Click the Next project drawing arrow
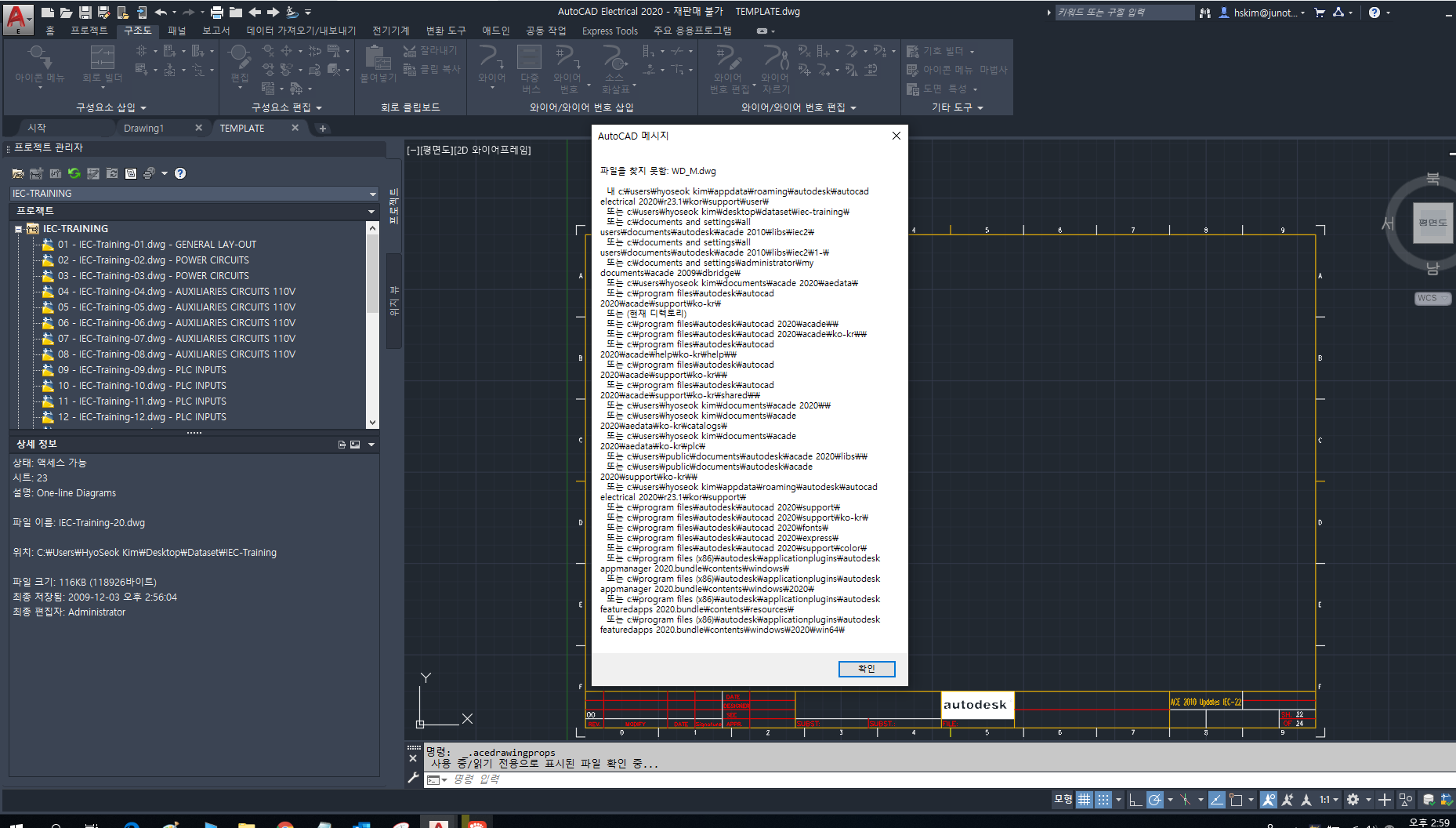The height and width of the screenshot is (828, 1456). (273, 12)
